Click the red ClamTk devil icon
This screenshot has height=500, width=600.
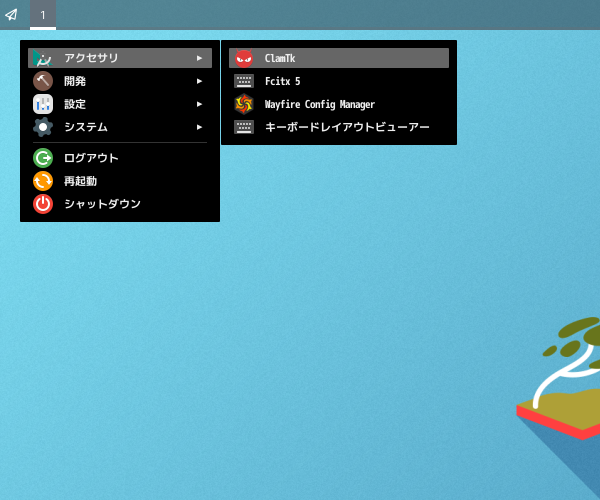click(x=244, y=58)
